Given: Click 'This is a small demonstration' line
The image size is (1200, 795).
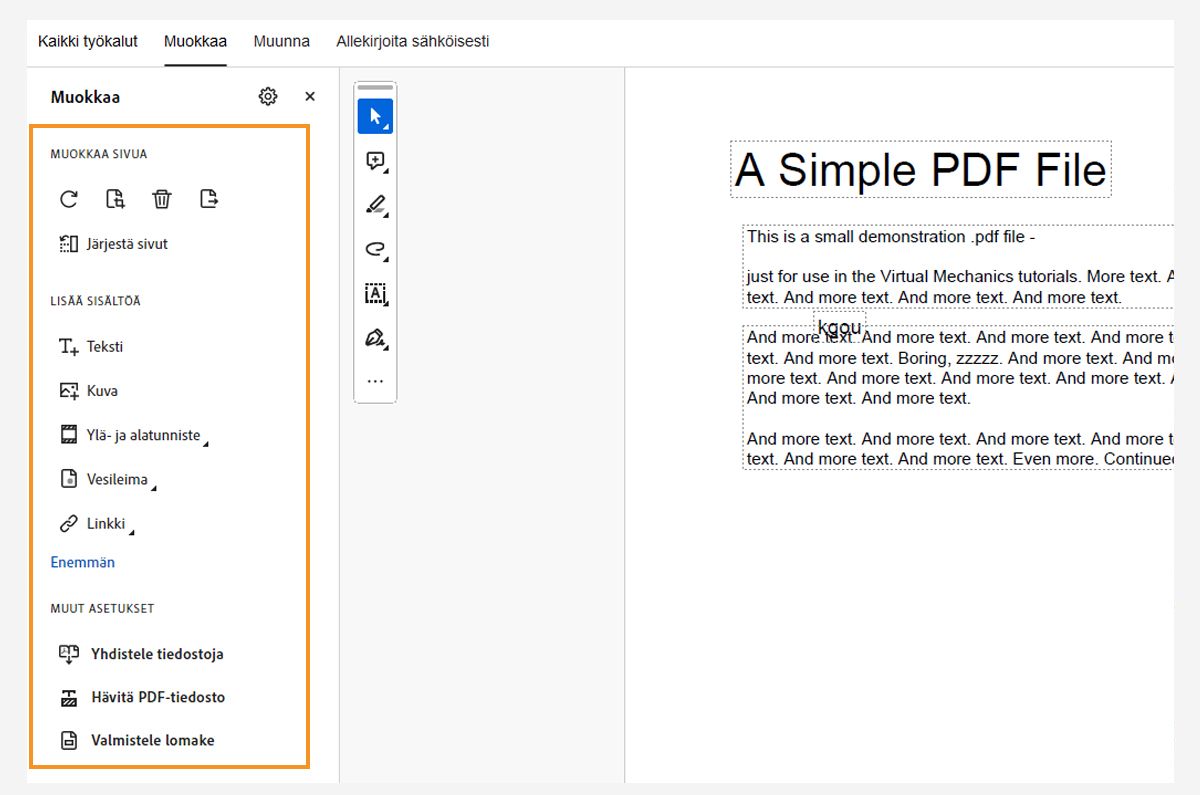Looking at the screenshot, I should [x=891, y=237].
